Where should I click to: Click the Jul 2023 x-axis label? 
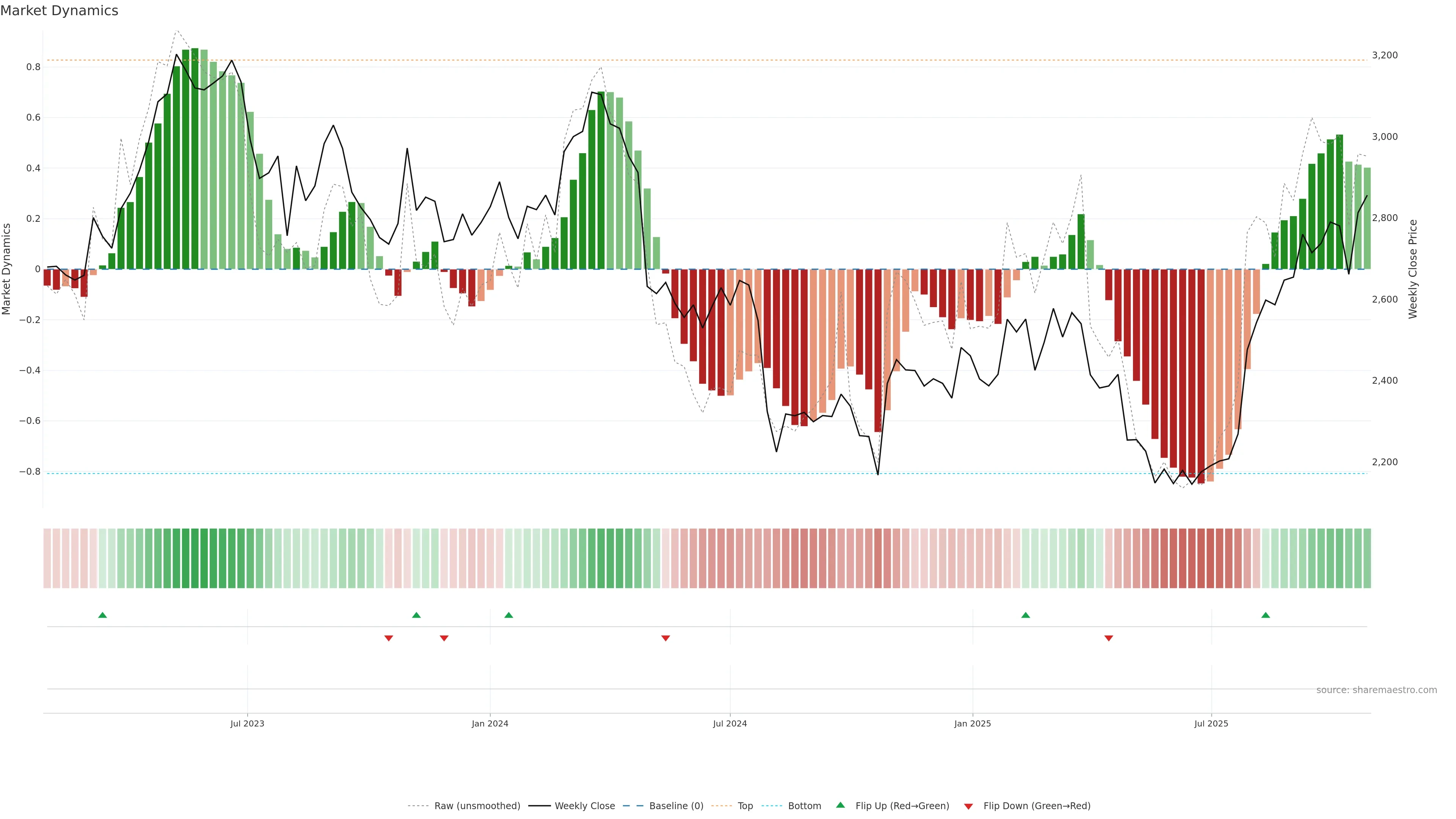[247, 723]
